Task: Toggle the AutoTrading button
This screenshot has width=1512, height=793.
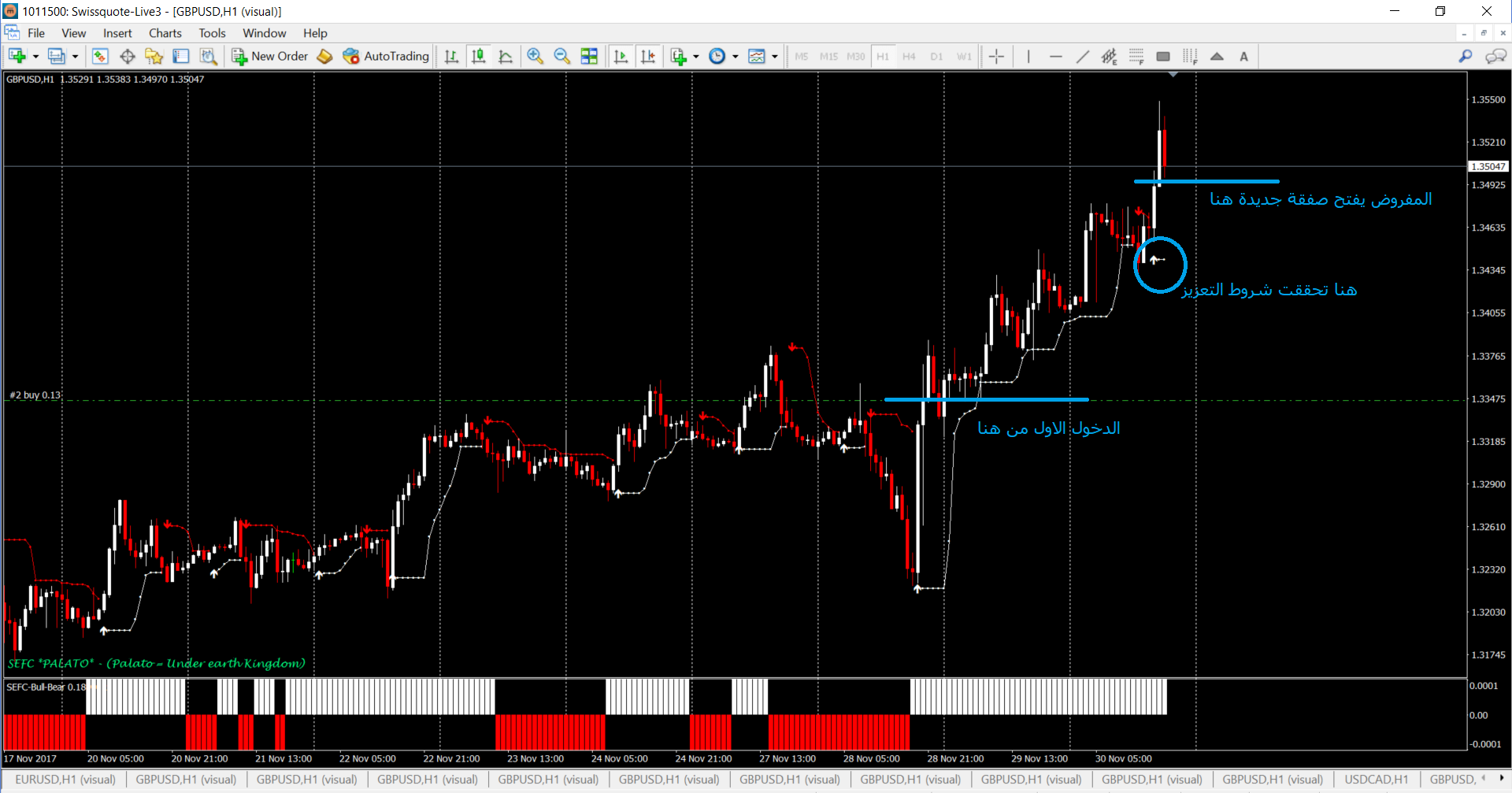Action: pyautogui.click(x=386, y=56)
